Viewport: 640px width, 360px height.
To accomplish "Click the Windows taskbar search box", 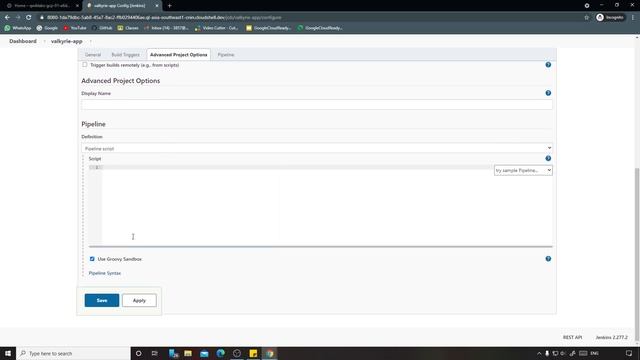I will (73, 353).
